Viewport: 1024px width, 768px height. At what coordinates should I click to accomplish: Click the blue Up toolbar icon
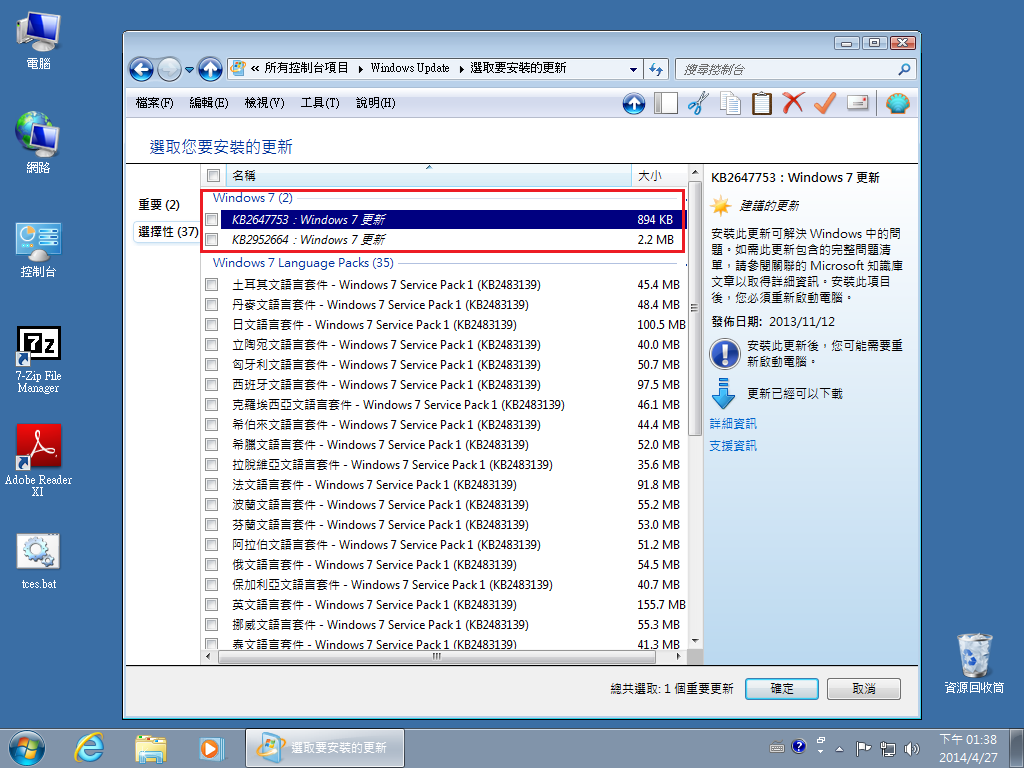click(633, 103)
